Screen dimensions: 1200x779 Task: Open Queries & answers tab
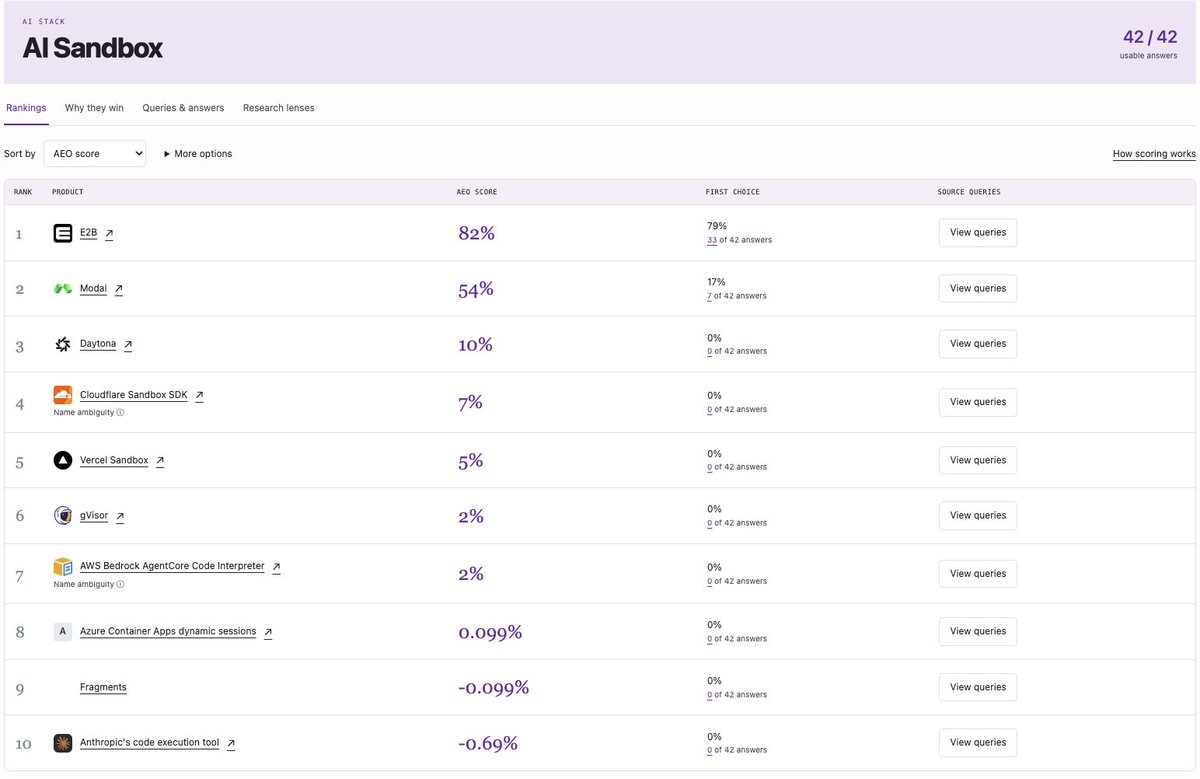point(183,108)
